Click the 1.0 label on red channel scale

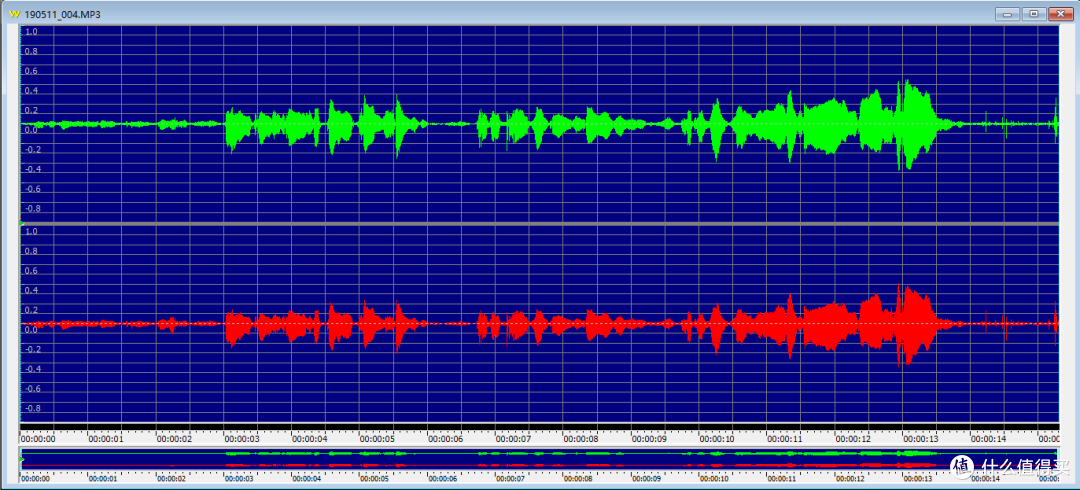coord(32,232)
